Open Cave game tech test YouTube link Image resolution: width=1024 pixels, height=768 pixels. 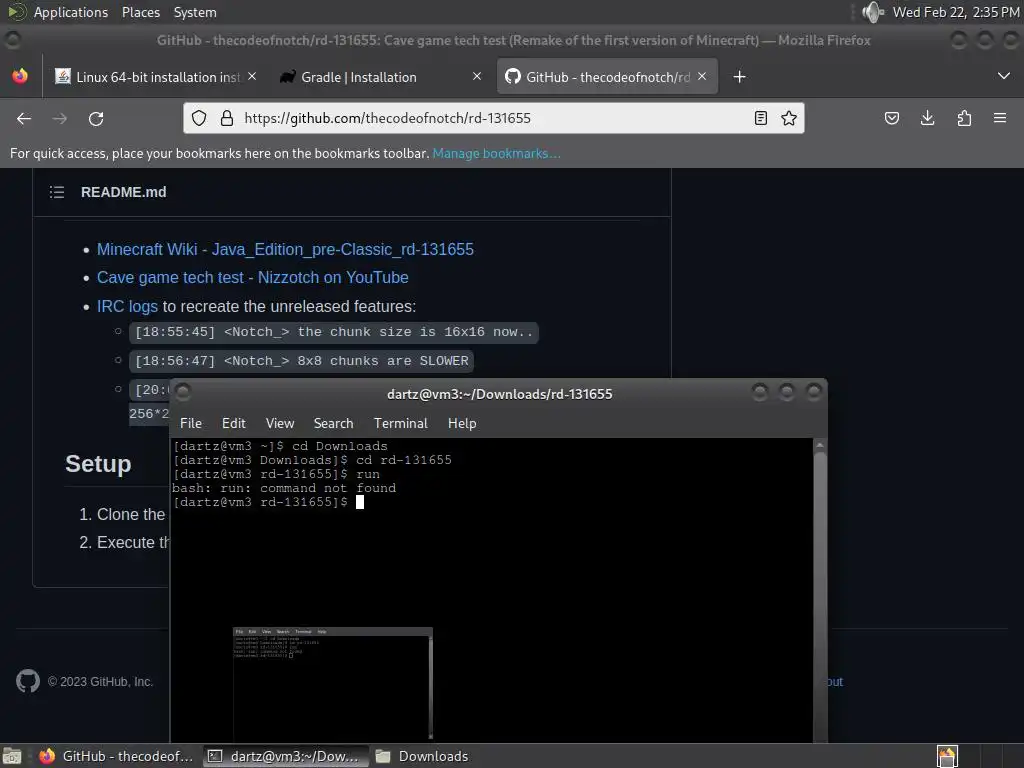[253, 278]
